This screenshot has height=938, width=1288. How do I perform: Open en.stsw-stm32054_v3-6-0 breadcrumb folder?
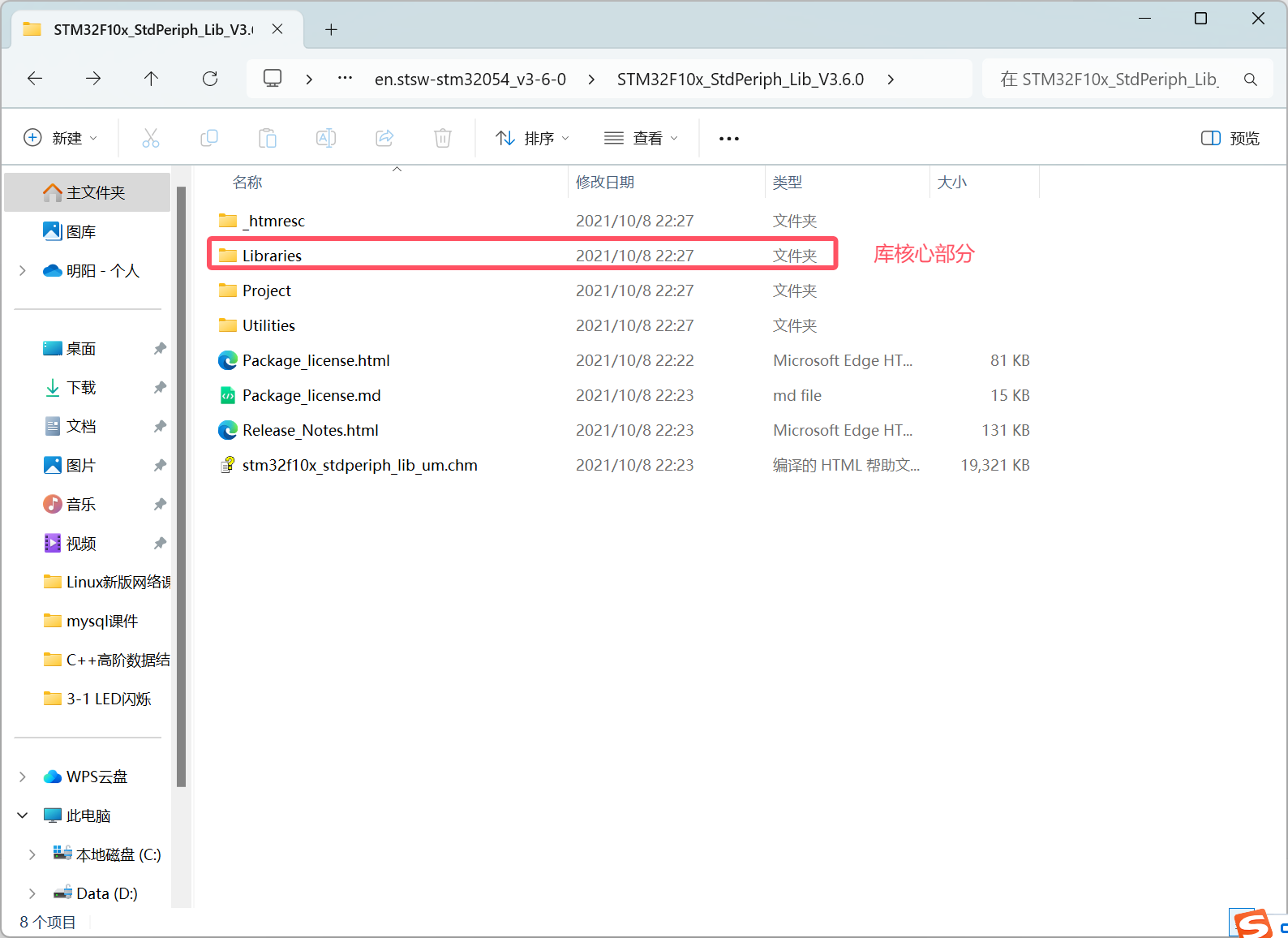[470, 80]
